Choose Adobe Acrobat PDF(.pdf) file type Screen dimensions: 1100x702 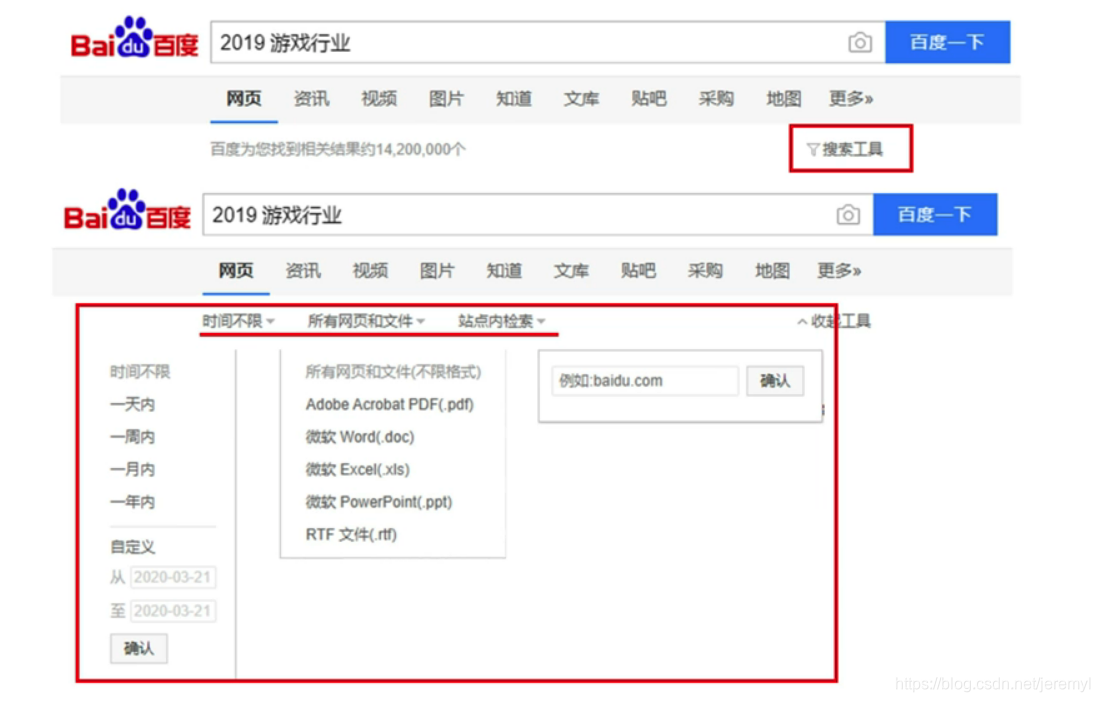(389, 405)
